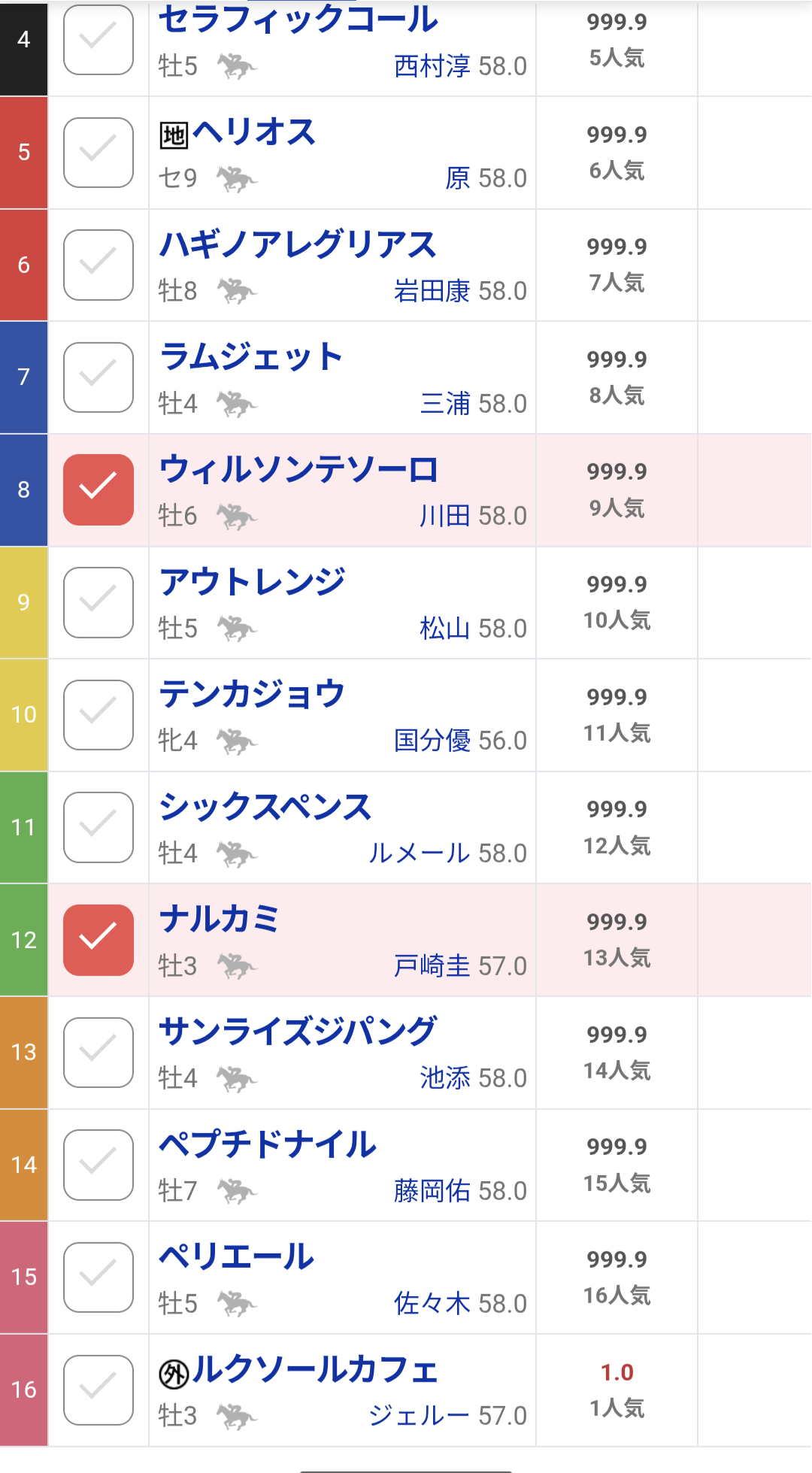This screenshot has width=812, height=1473.
Task: Click the 地 badge next to ヘリオス
Action: coord(174,135)
